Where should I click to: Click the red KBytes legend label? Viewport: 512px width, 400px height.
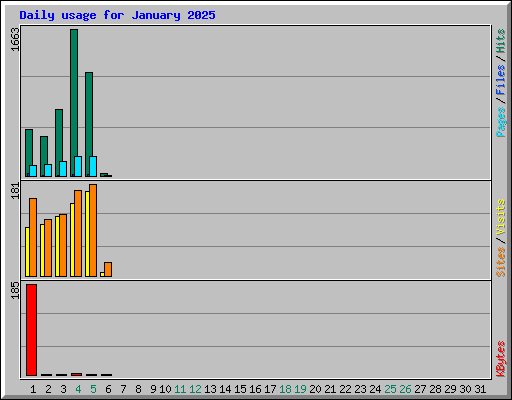(x=500, y=359)
